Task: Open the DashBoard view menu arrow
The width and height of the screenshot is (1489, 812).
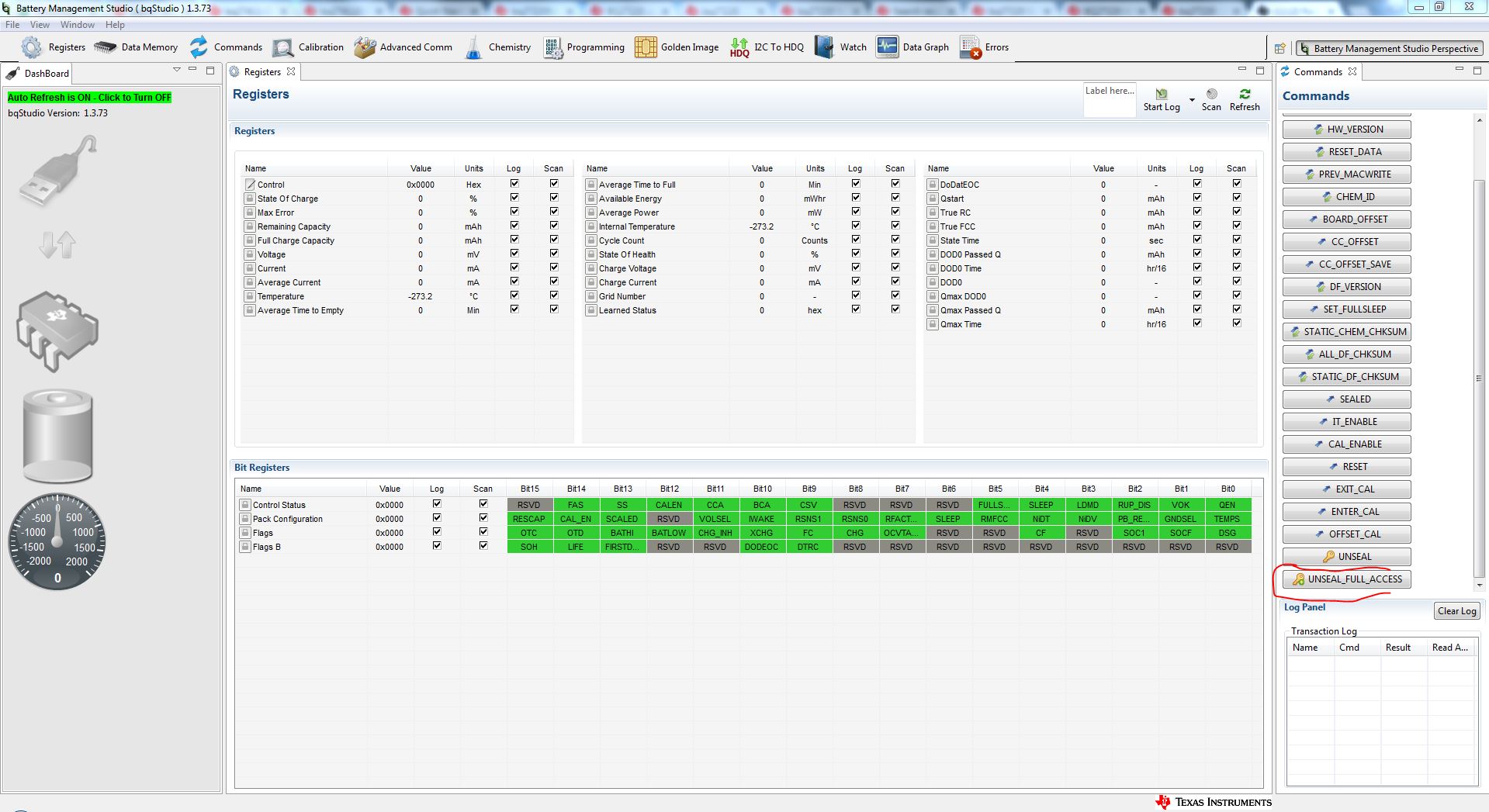Action: [177, 70]
